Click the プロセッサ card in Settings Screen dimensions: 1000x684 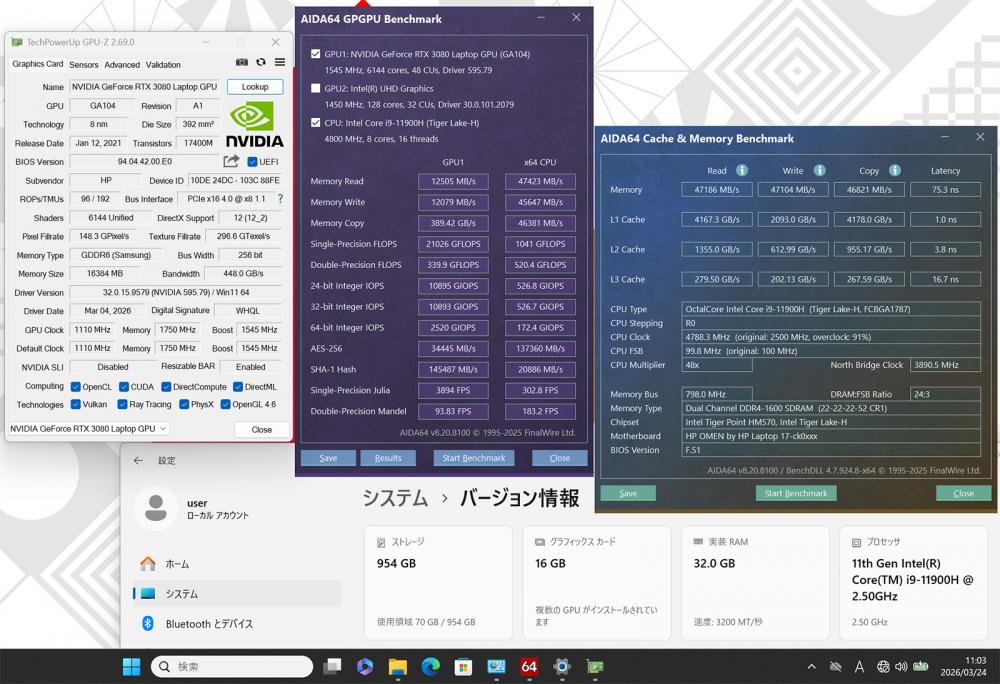[913, 583]
